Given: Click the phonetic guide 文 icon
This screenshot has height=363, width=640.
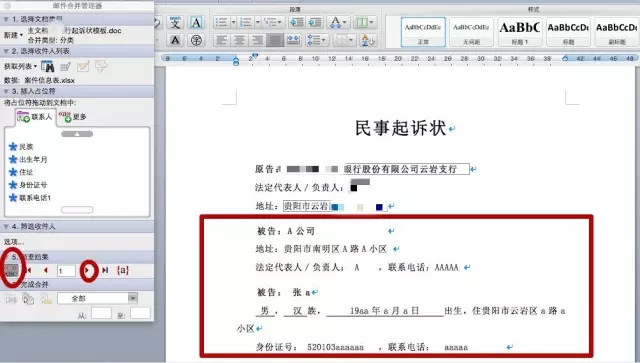Looking at the screenshot, I should coord(175,23).
